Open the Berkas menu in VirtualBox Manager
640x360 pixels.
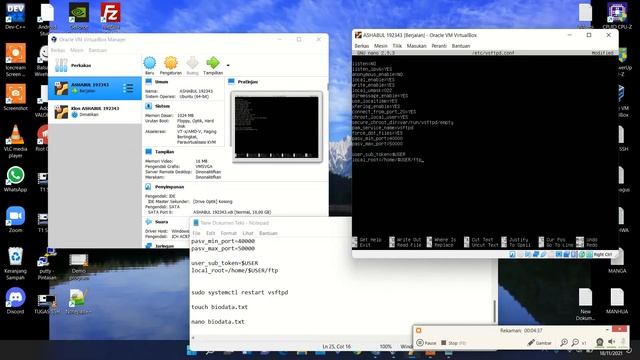(x=58, y=50)
